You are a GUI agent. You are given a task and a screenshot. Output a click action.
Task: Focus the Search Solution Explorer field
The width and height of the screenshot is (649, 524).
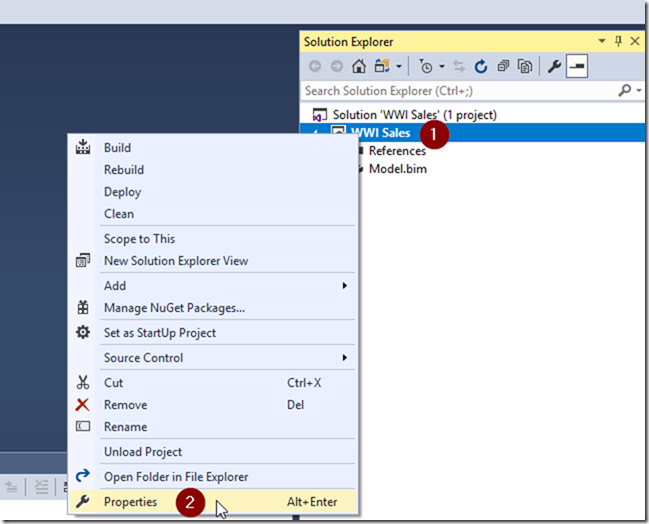tap(459, 91)
